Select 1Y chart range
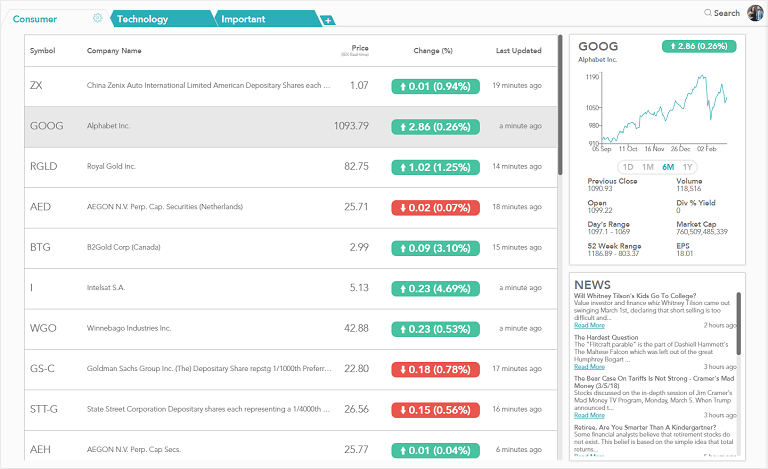Screen dimensions: 768x469 pos(688,167)
